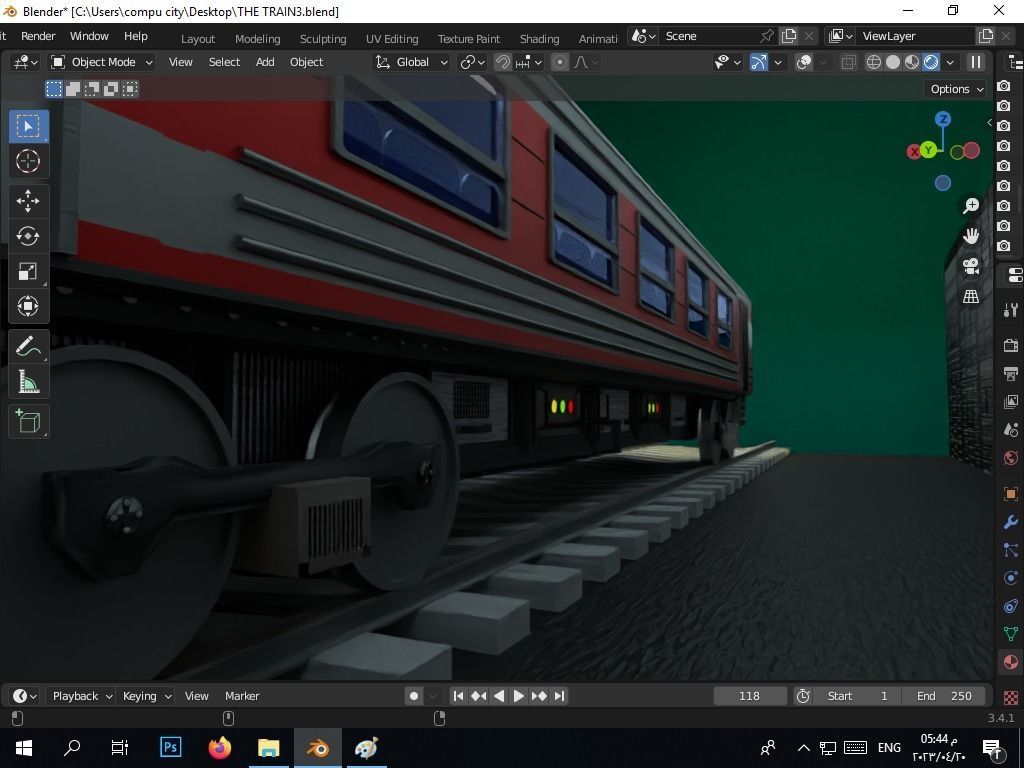This screenshot has width=1024, height=768.
Task: Open the Object properties tab
Action: pos(1011,493)
